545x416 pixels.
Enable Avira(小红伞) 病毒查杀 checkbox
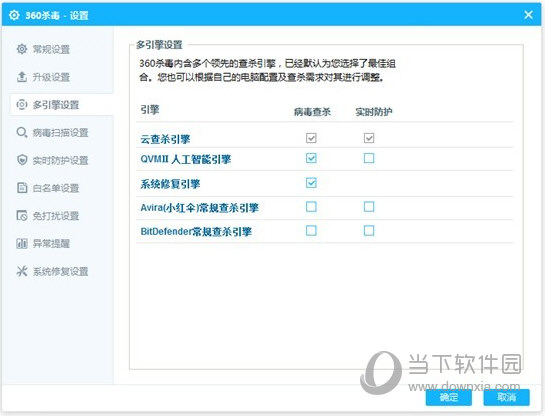pos(311,207)
